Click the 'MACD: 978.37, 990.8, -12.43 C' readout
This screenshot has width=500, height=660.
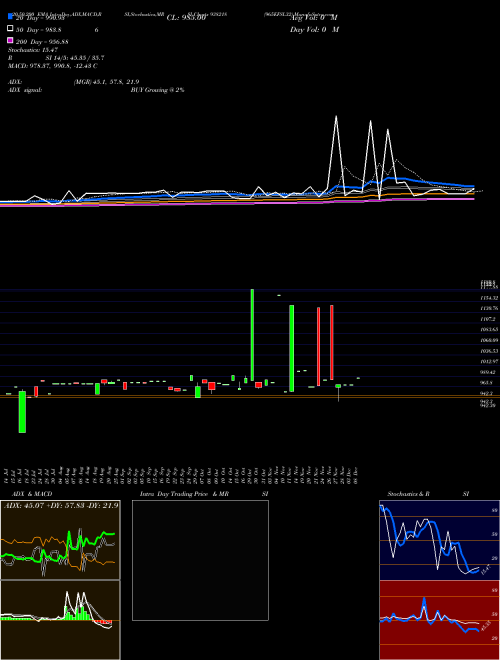(x=53, y=66)
